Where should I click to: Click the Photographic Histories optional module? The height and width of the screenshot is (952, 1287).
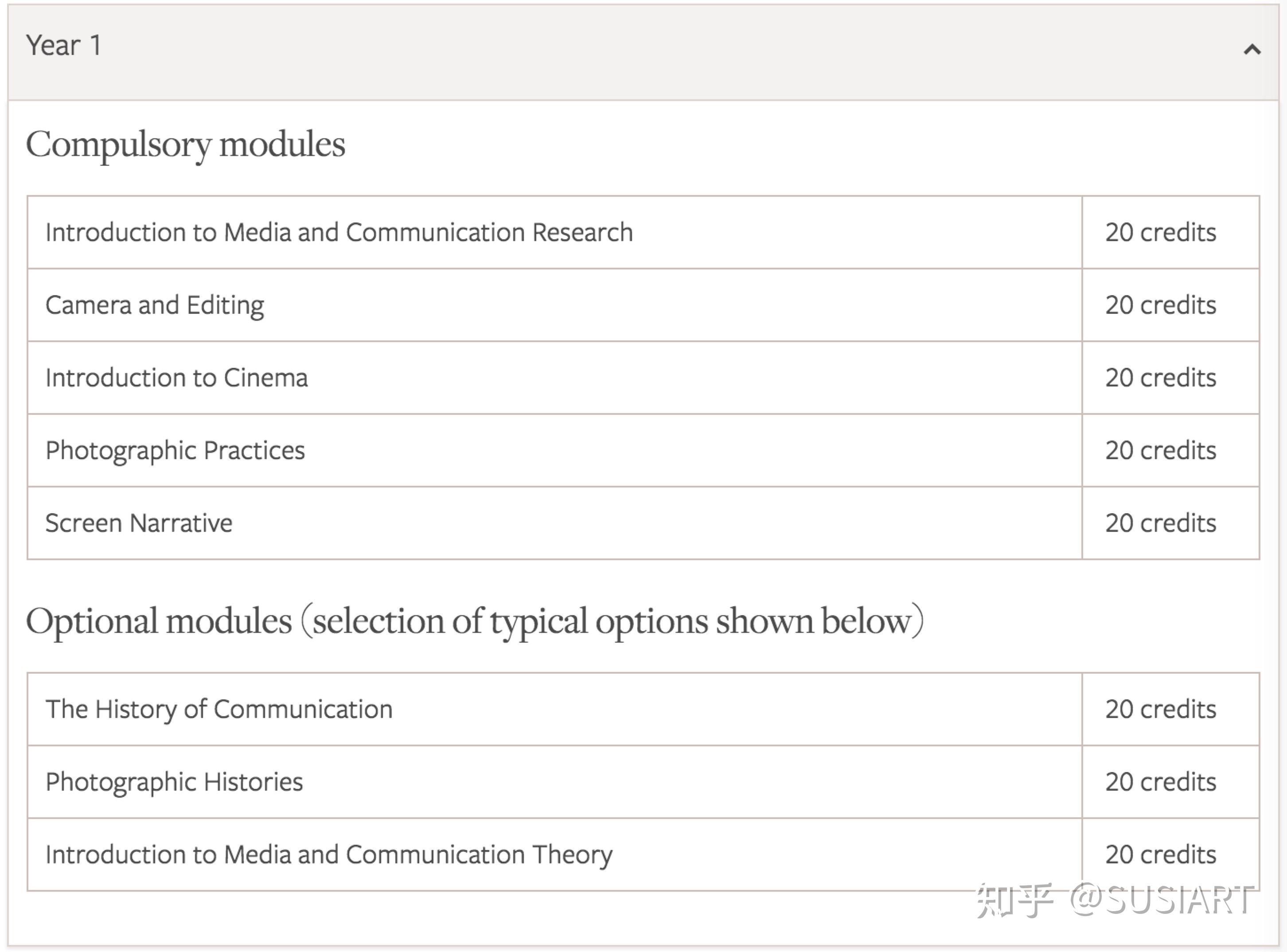coord(174,782)
